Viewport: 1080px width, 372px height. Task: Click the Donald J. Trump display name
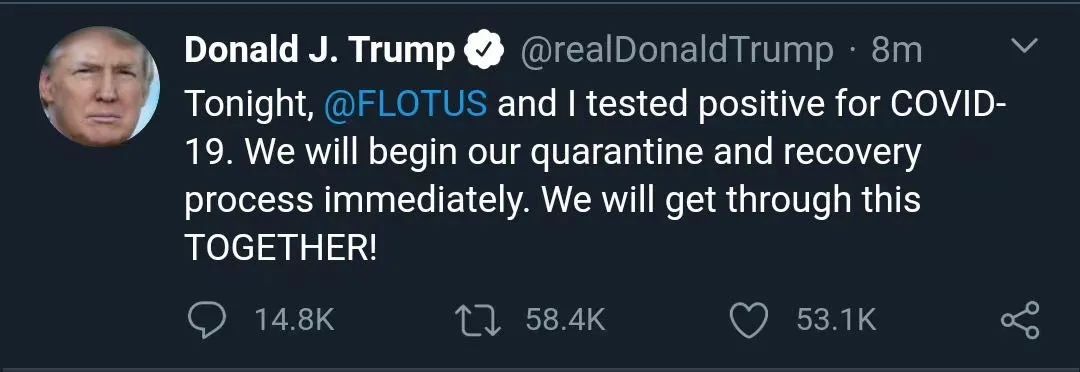(x=320, y=50)
